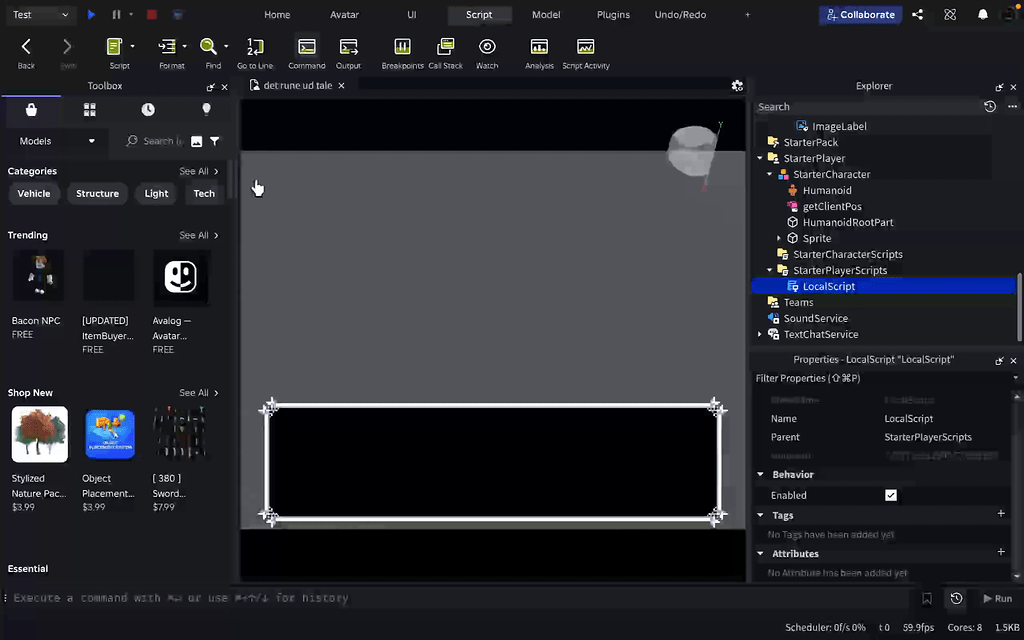Open Go to Line tool
The image size is (1024, 640).
click(x=255, y=53)
